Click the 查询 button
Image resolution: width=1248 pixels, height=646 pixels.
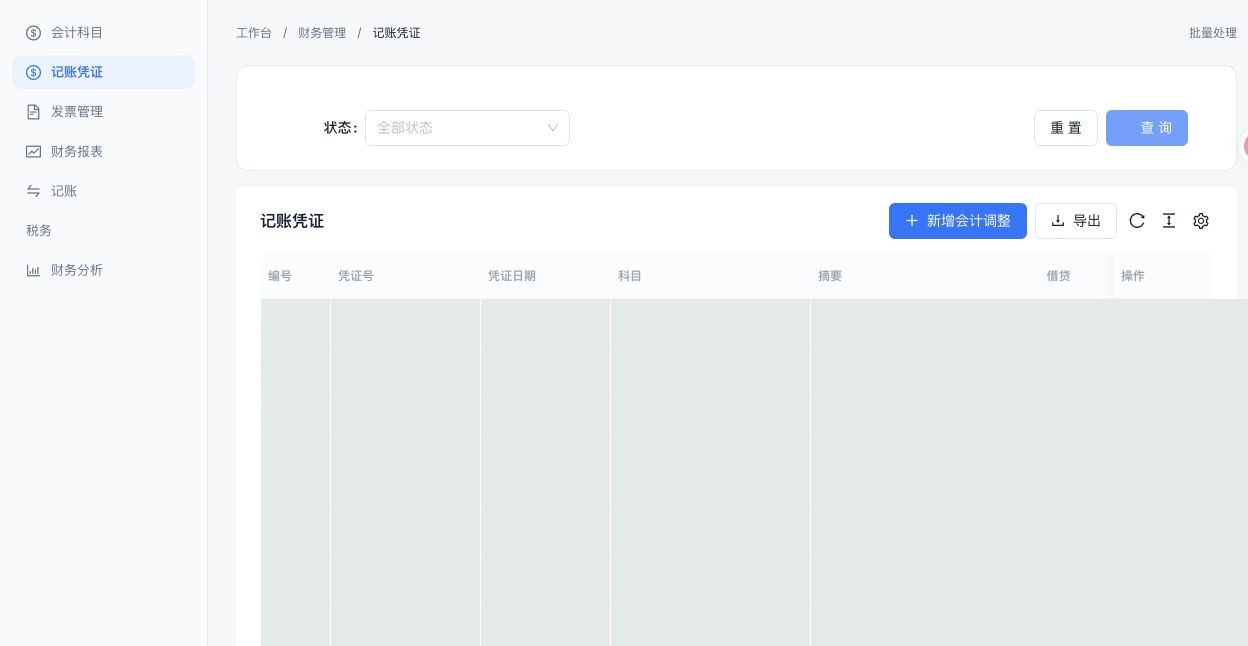coord(1147,128)
